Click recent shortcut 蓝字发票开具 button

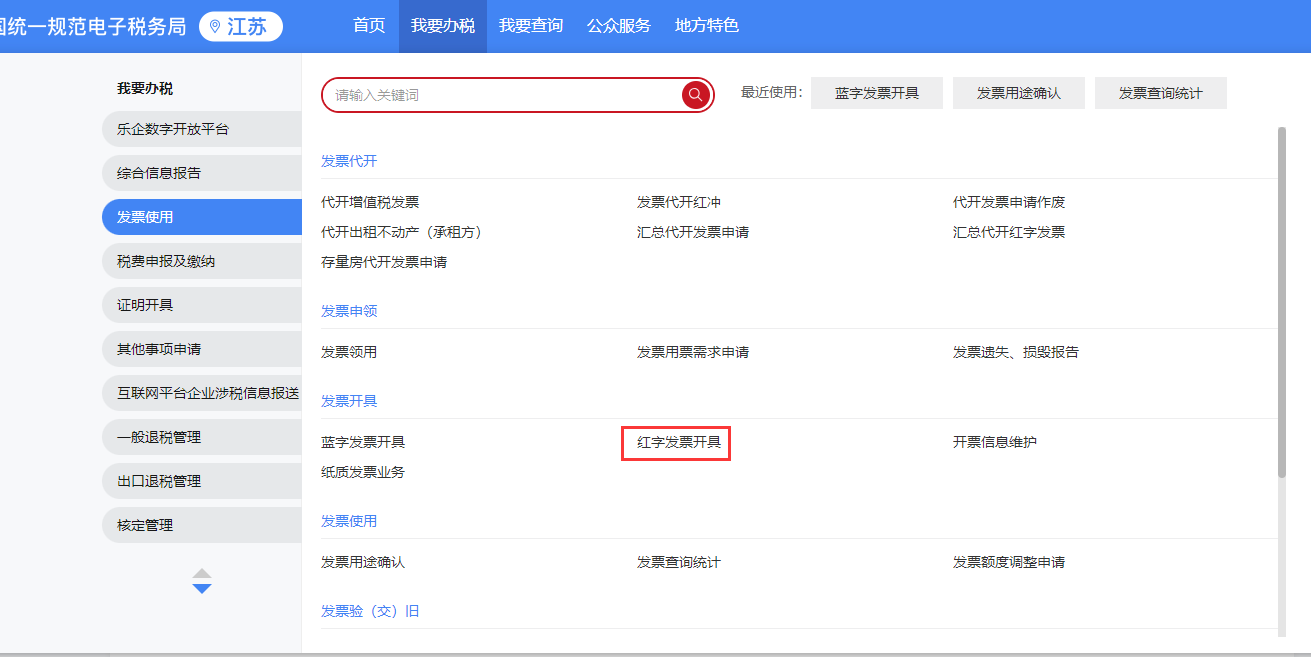click(877, 93)
